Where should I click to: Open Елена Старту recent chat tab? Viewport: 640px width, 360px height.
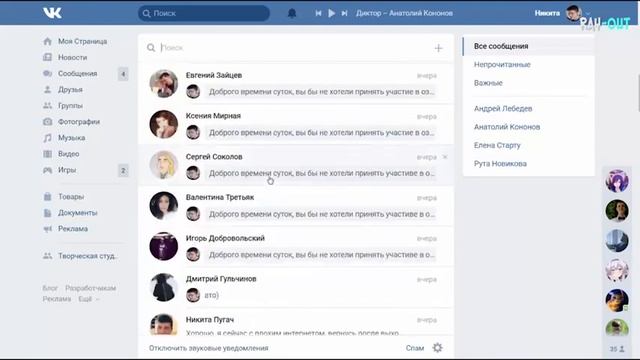[x=528, y=145]
